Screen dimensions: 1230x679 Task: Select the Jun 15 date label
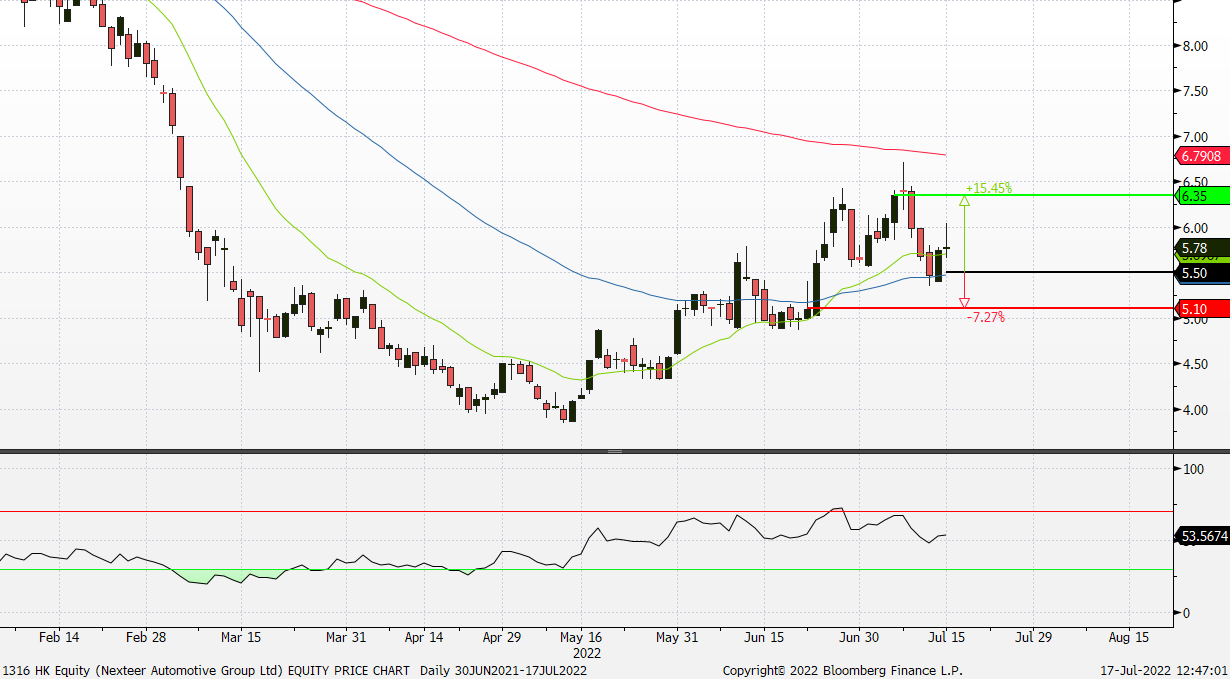pos(765,637)
